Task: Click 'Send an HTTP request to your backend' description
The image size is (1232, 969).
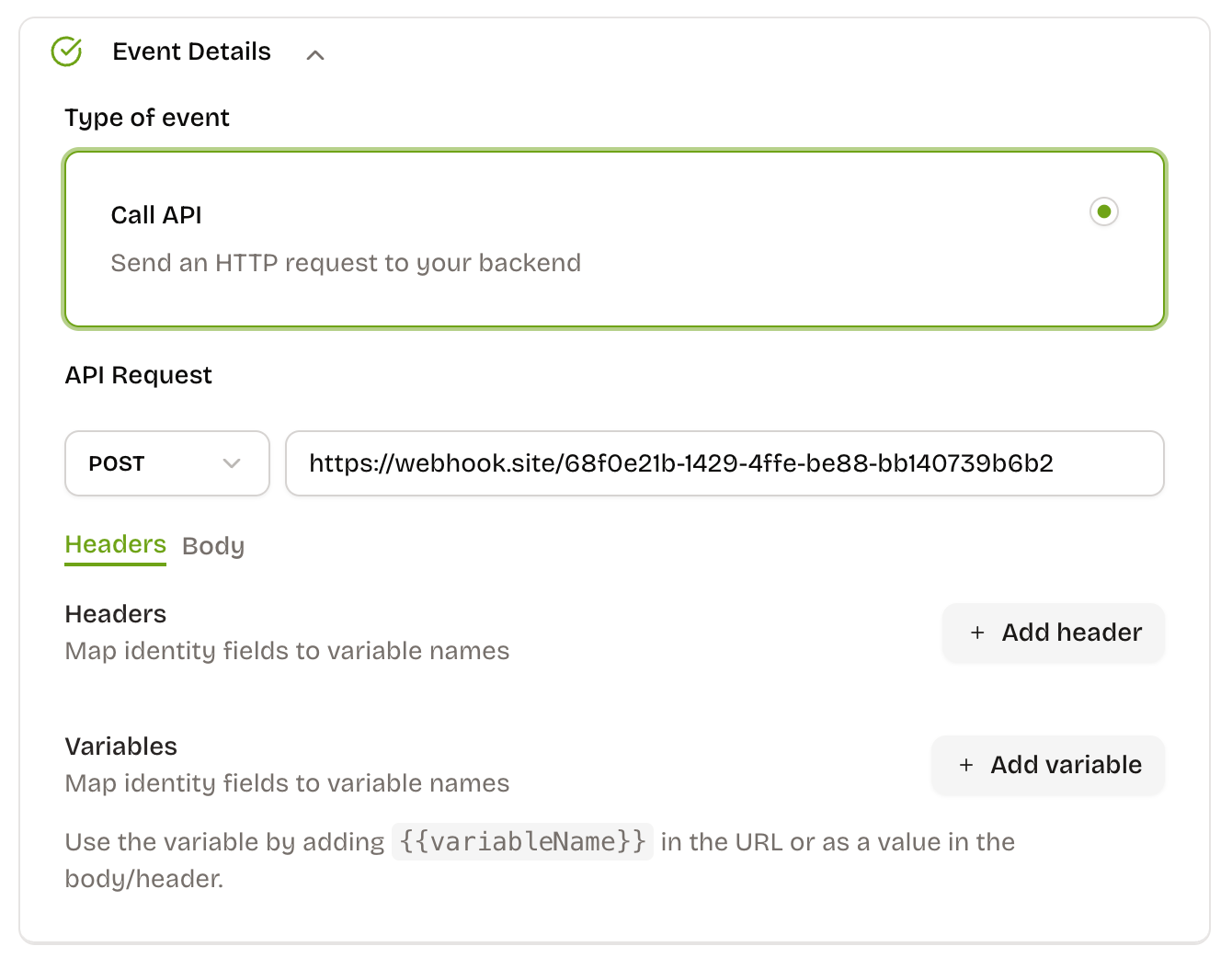Action: 346,264
